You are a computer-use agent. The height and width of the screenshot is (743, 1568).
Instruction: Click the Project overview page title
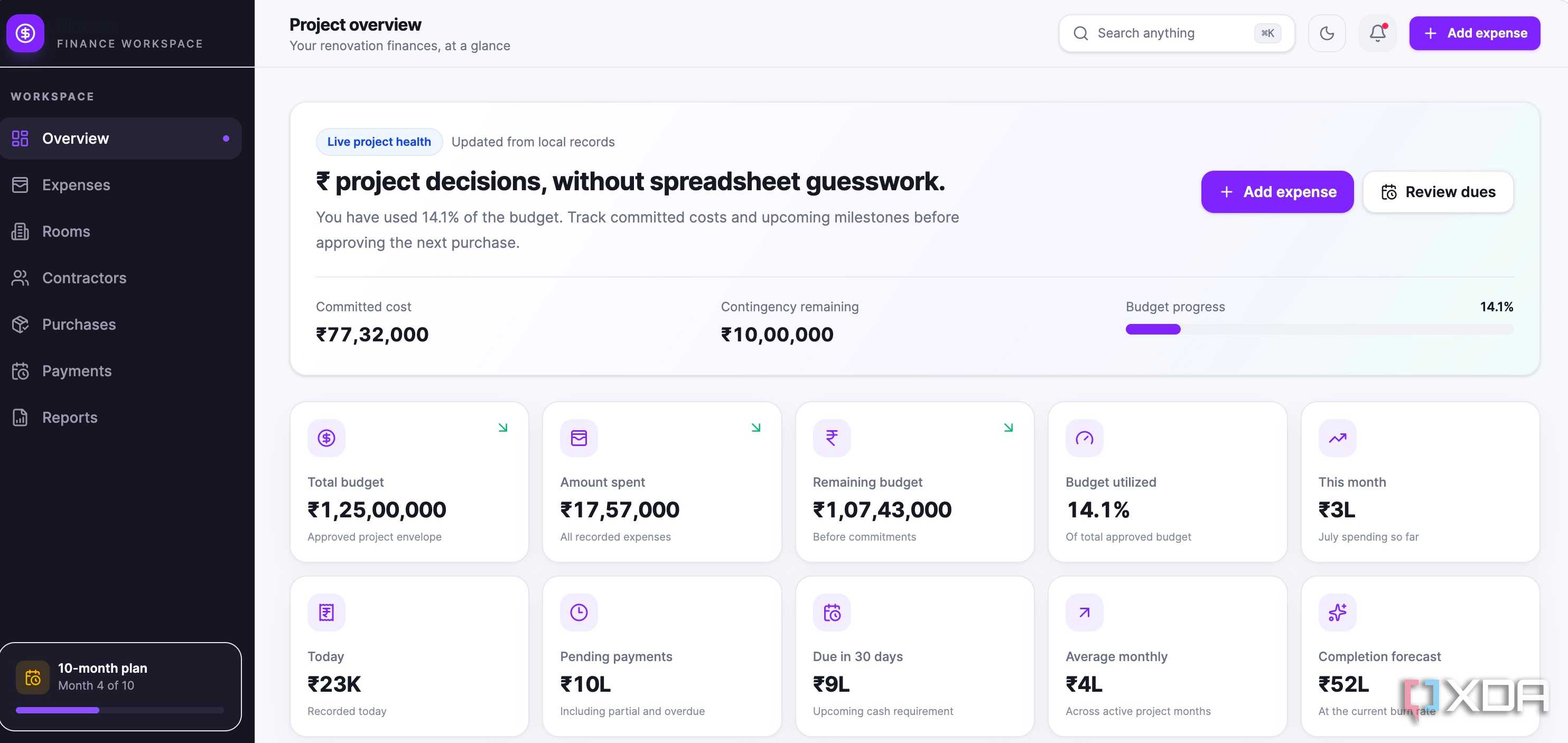(x=355, y=24)
